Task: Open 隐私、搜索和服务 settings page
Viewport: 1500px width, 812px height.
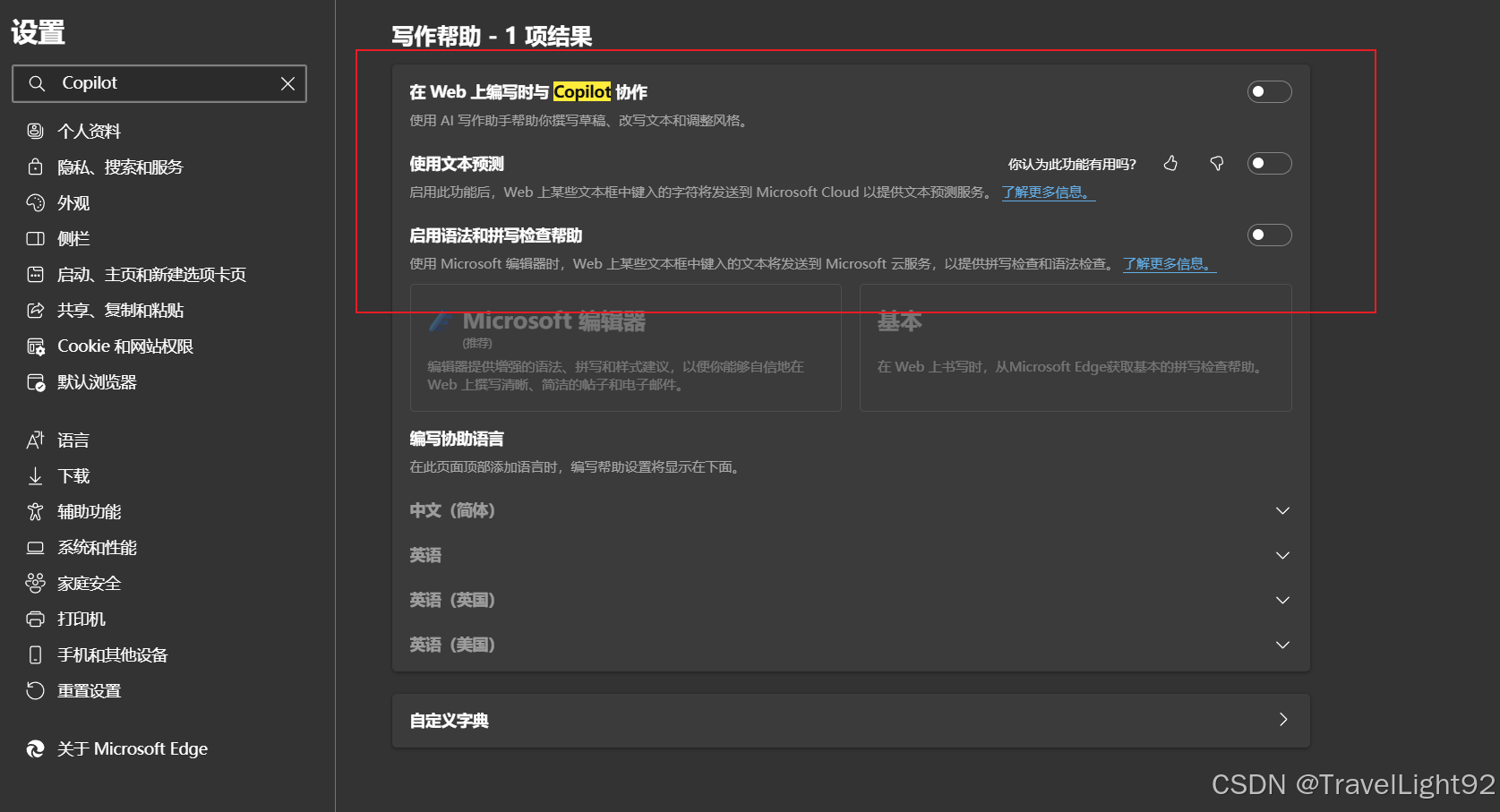Action: point(120,167)
